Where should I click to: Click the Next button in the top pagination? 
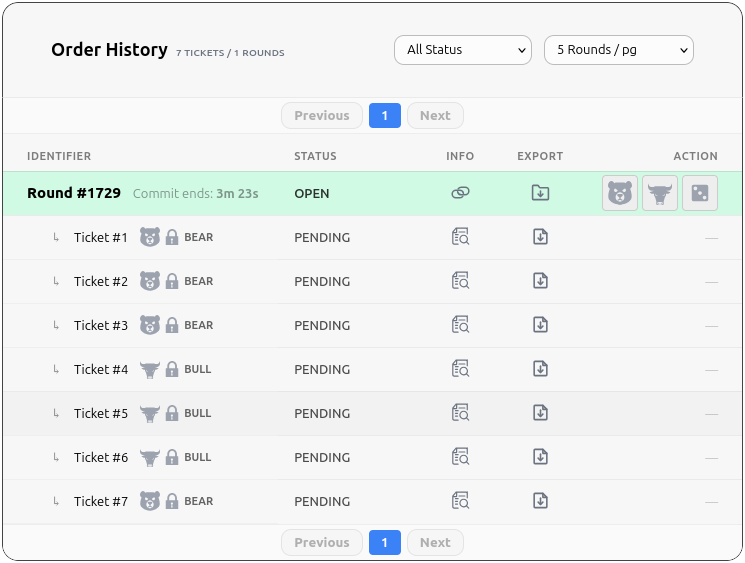click(435, 116)
